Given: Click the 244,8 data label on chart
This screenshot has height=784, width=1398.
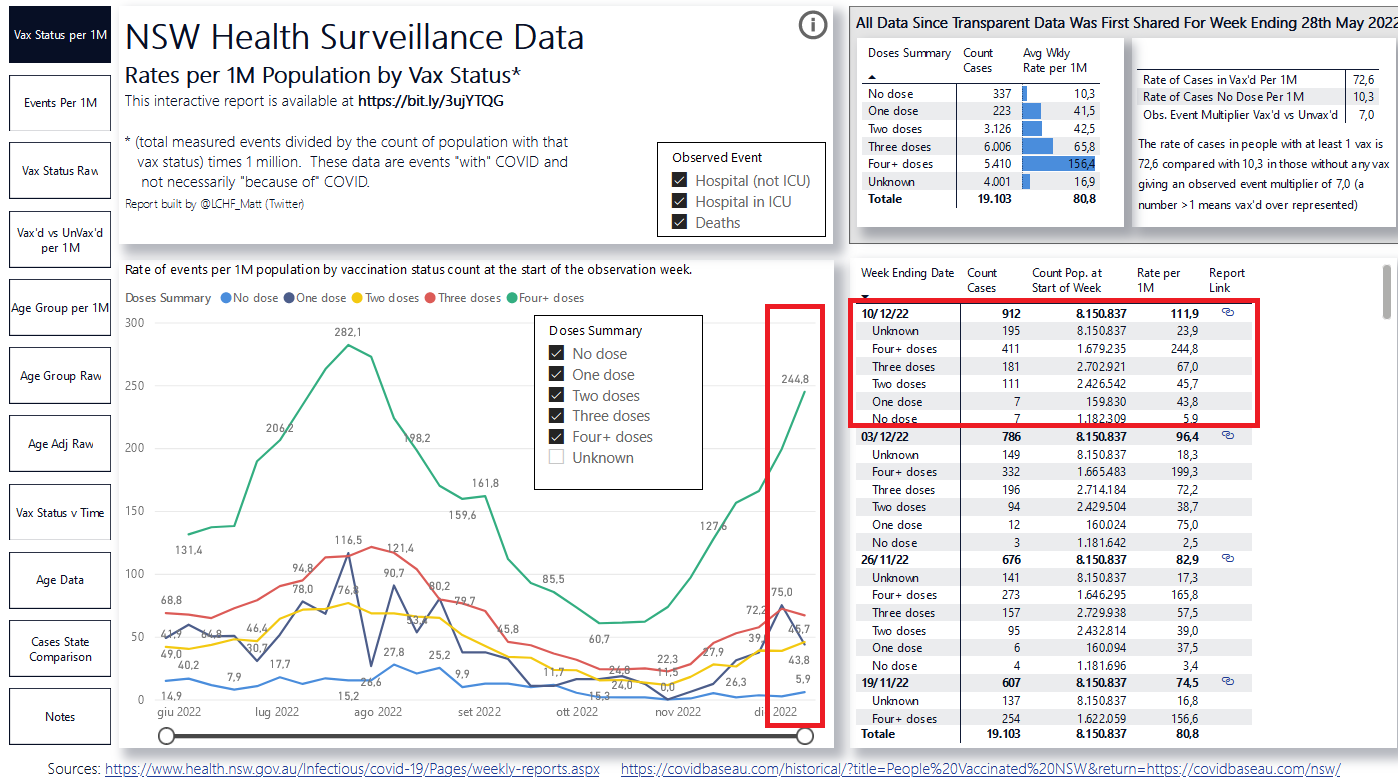Looking at the screenshot, I should pyautogui.click(x=797, y=378).
